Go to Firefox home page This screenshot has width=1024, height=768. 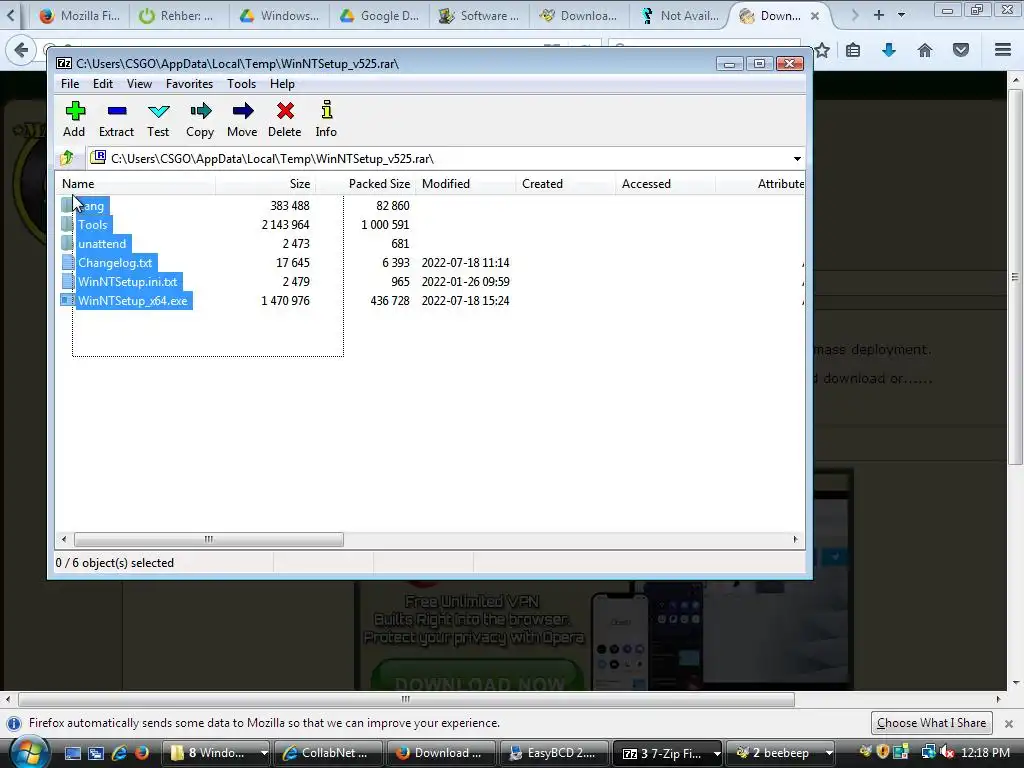click(x=925, y=50)
